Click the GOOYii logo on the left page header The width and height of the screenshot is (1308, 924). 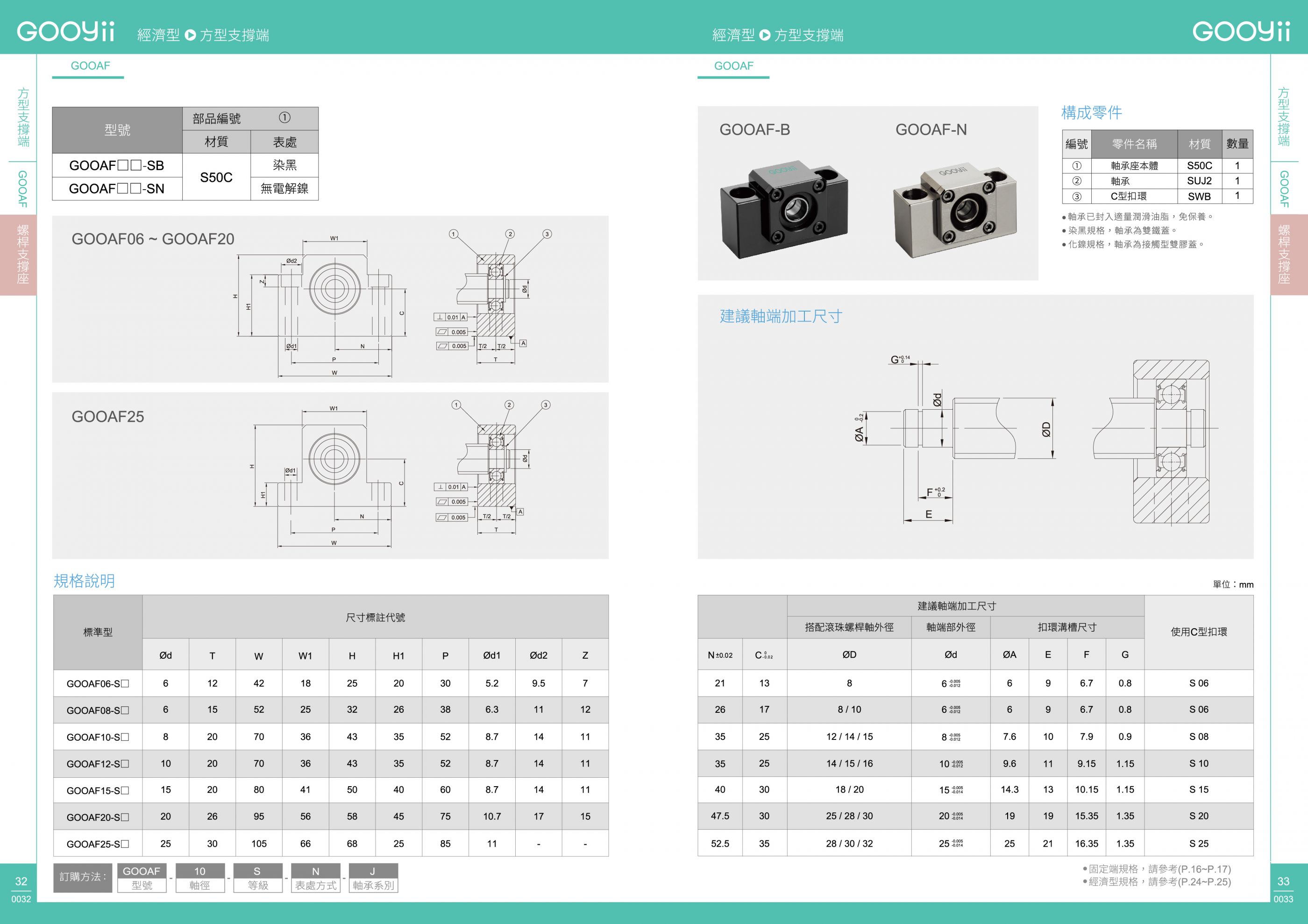(x=65, y=31)
